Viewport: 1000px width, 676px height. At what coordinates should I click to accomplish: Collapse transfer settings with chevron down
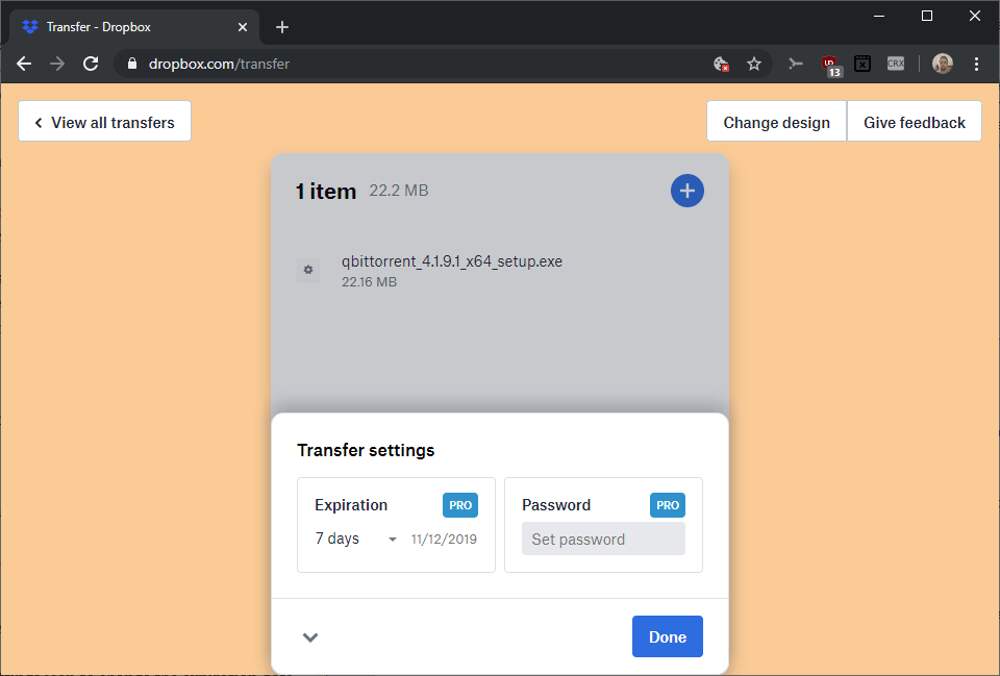tap(310, 637)
